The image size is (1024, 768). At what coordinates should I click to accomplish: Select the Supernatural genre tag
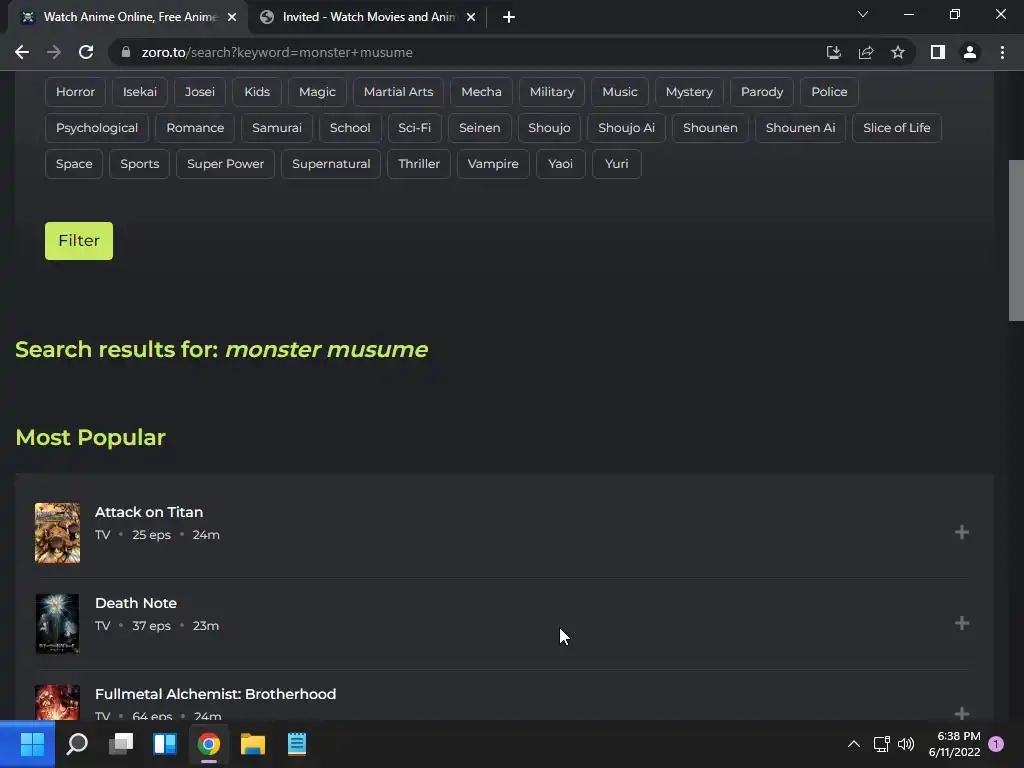331,164
